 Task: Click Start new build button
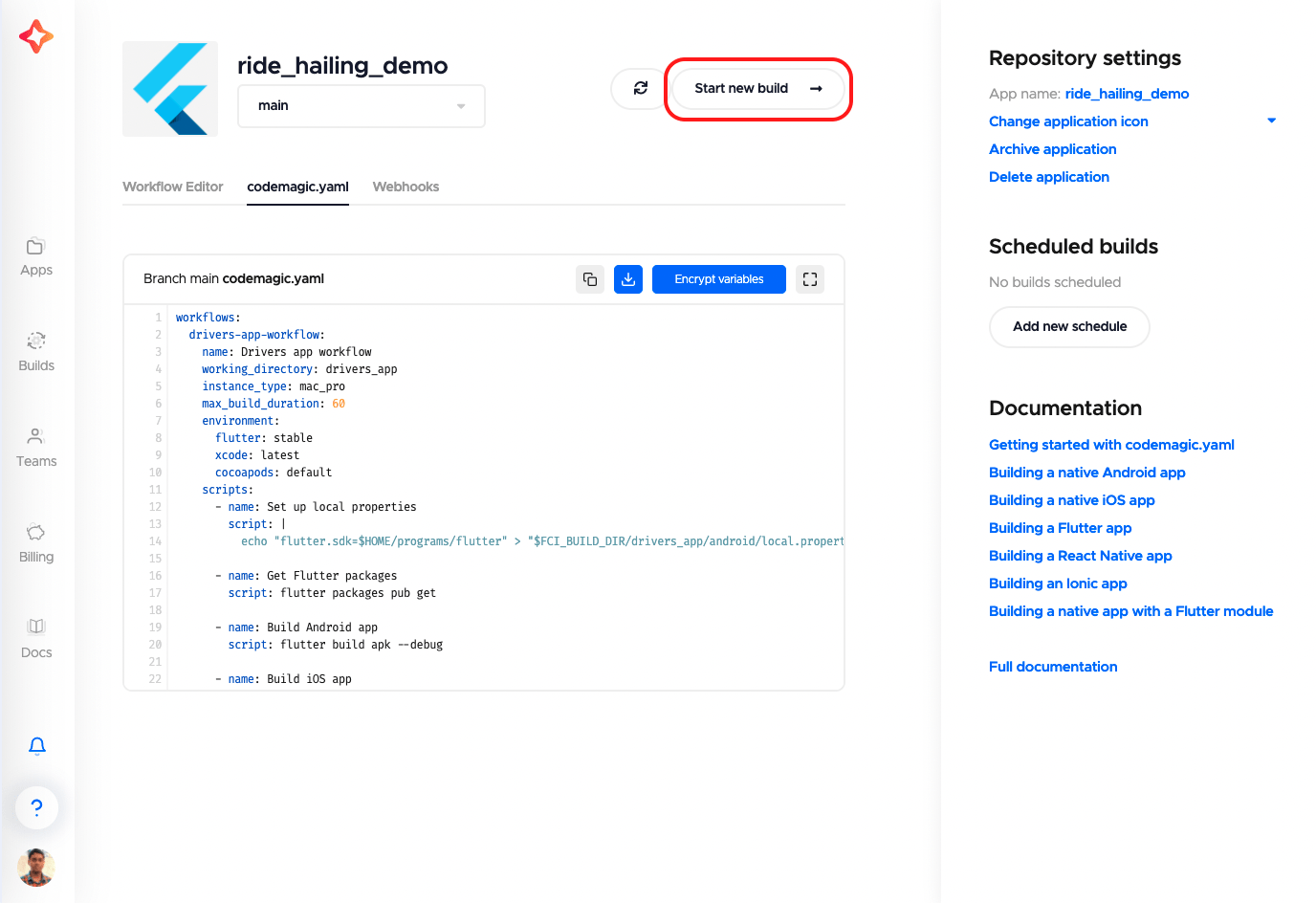pyautogui.click(x=757, y=88)
